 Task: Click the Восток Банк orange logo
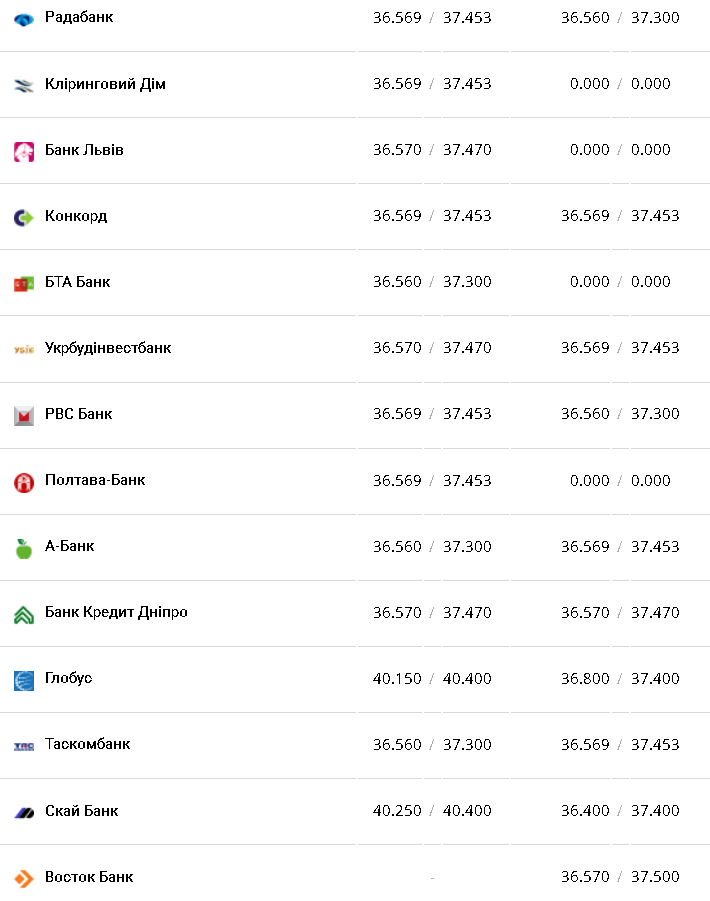pos(24,878)
